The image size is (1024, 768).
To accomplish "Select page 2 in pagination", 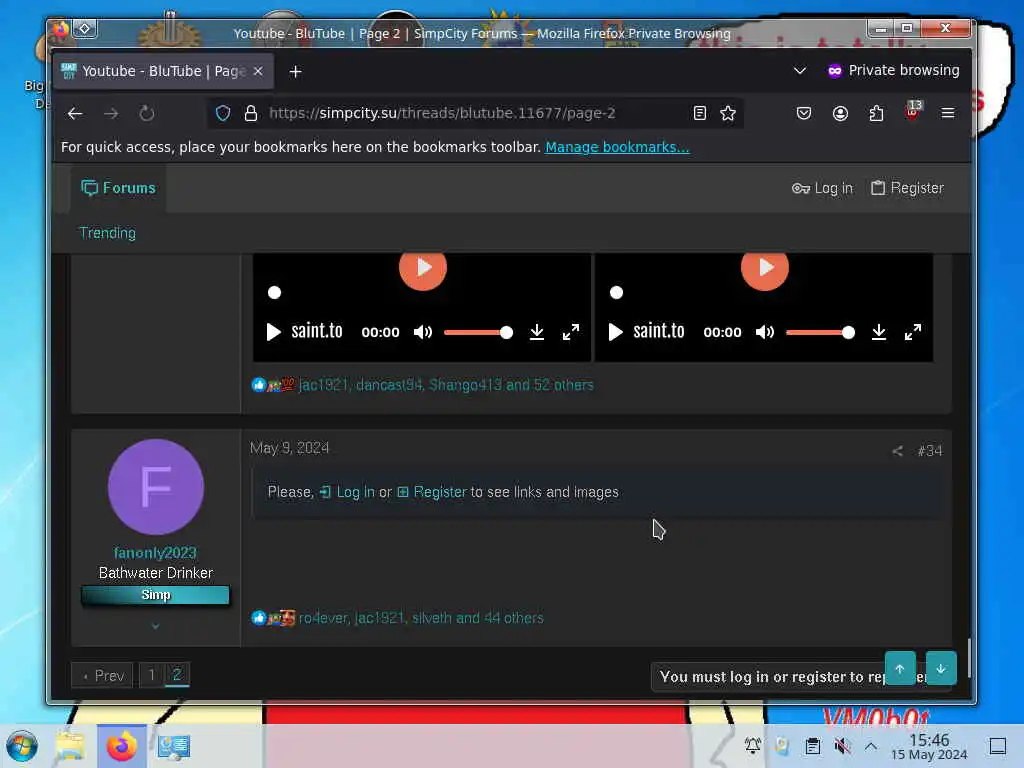I will (177, 675).
